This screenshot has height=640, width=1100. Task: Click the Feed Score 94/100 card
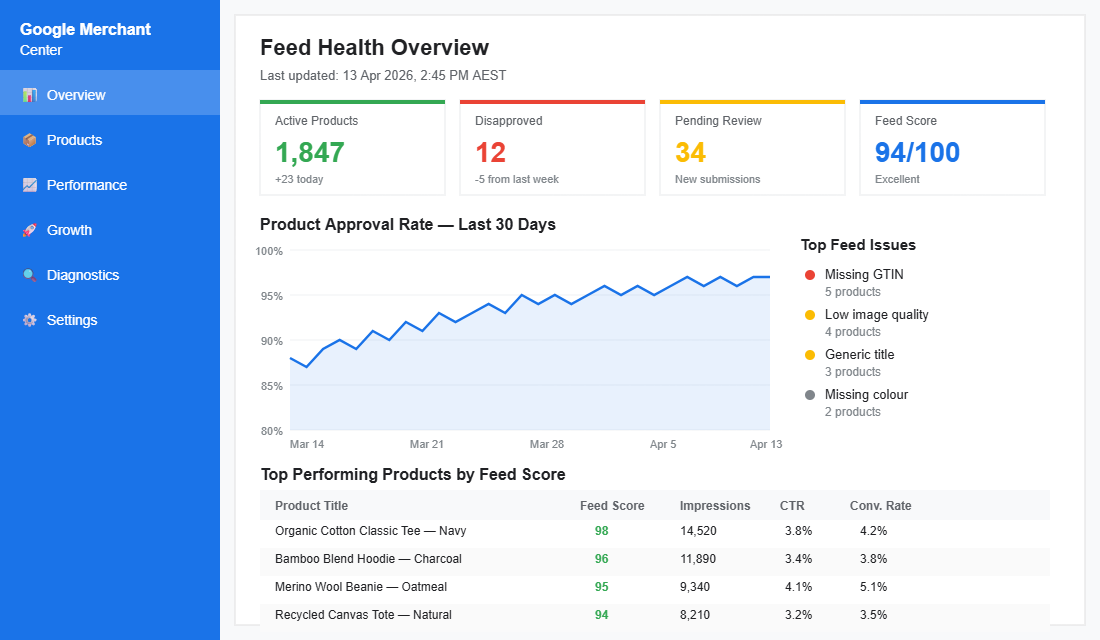pos(952,147)
